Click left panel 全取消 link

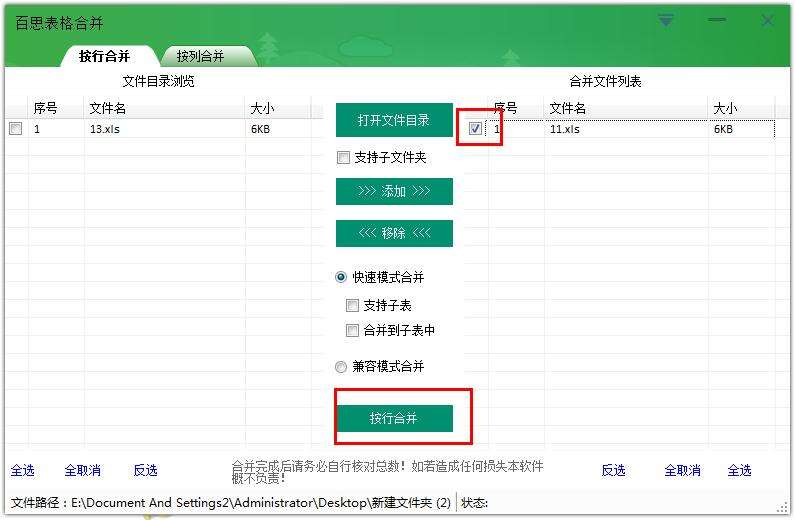point(83,470)
